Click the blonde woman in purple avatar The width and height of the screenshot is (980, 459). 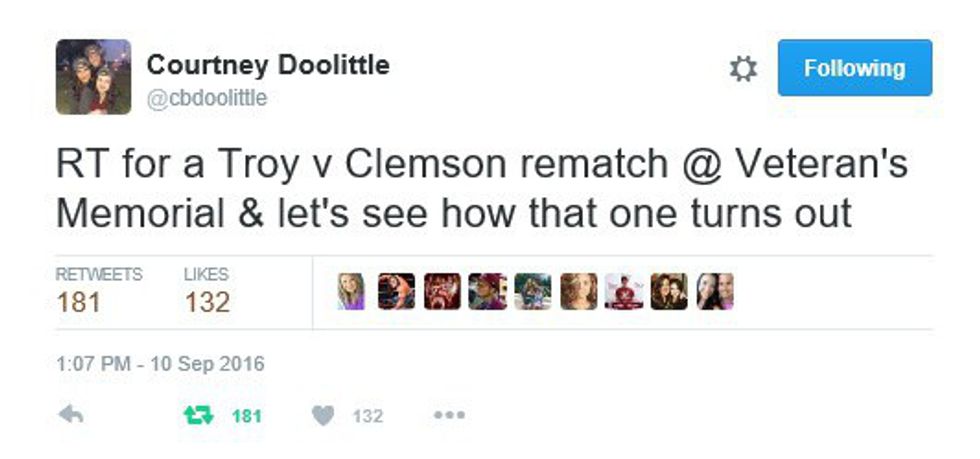click(351, 291)
